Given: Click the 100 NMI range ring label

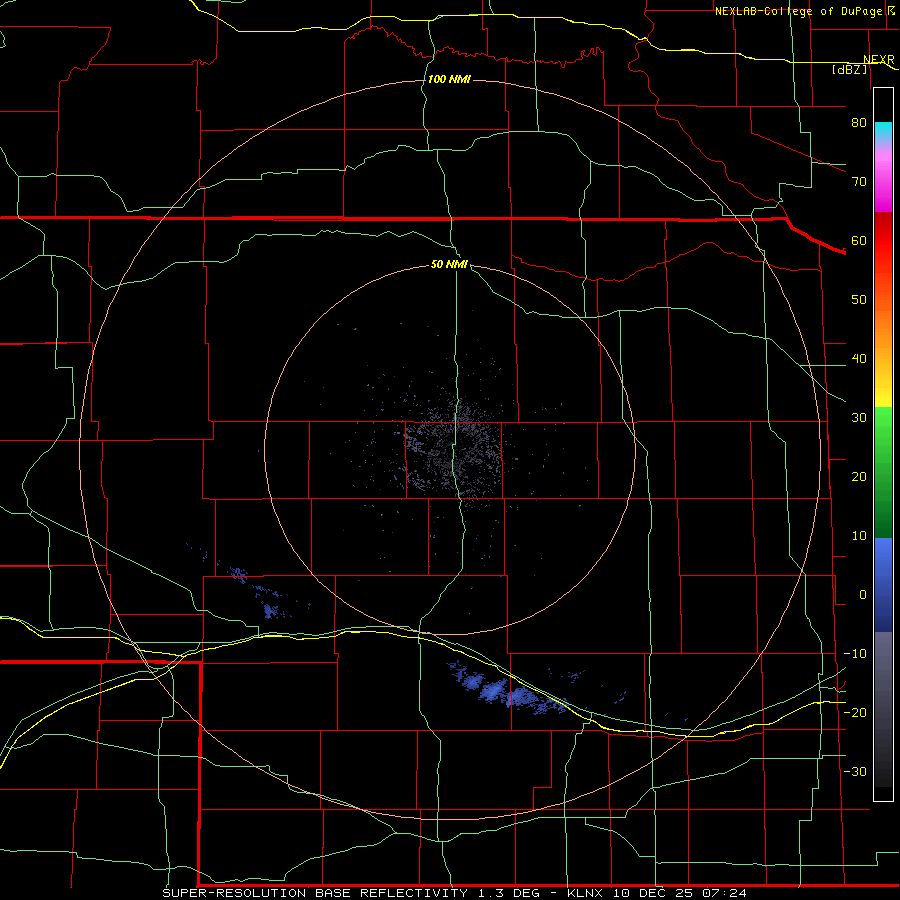Looking at the screenshot, I should point(449,79).
